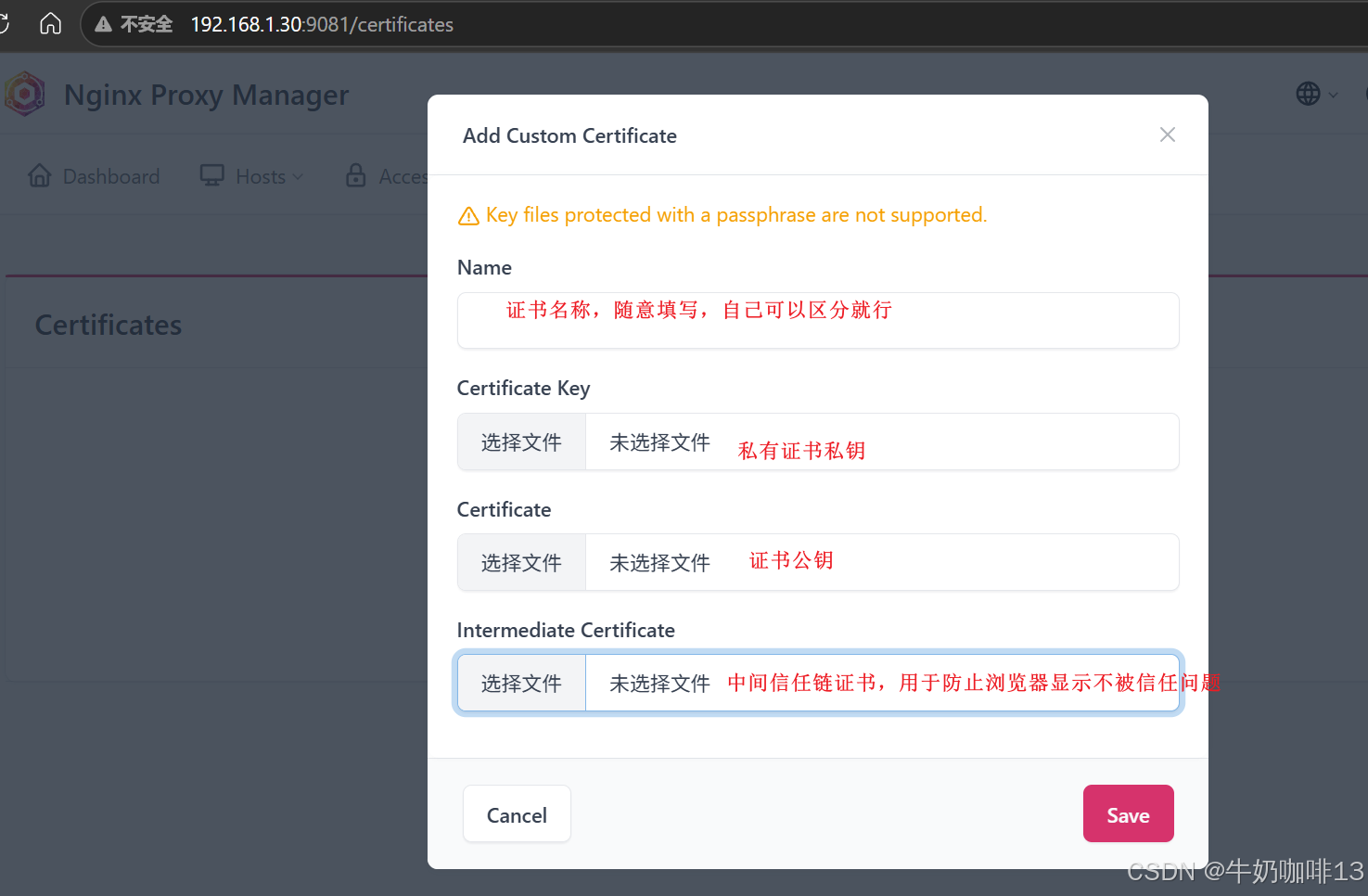Click the browser address bar URL

click(x=322, y=24)
